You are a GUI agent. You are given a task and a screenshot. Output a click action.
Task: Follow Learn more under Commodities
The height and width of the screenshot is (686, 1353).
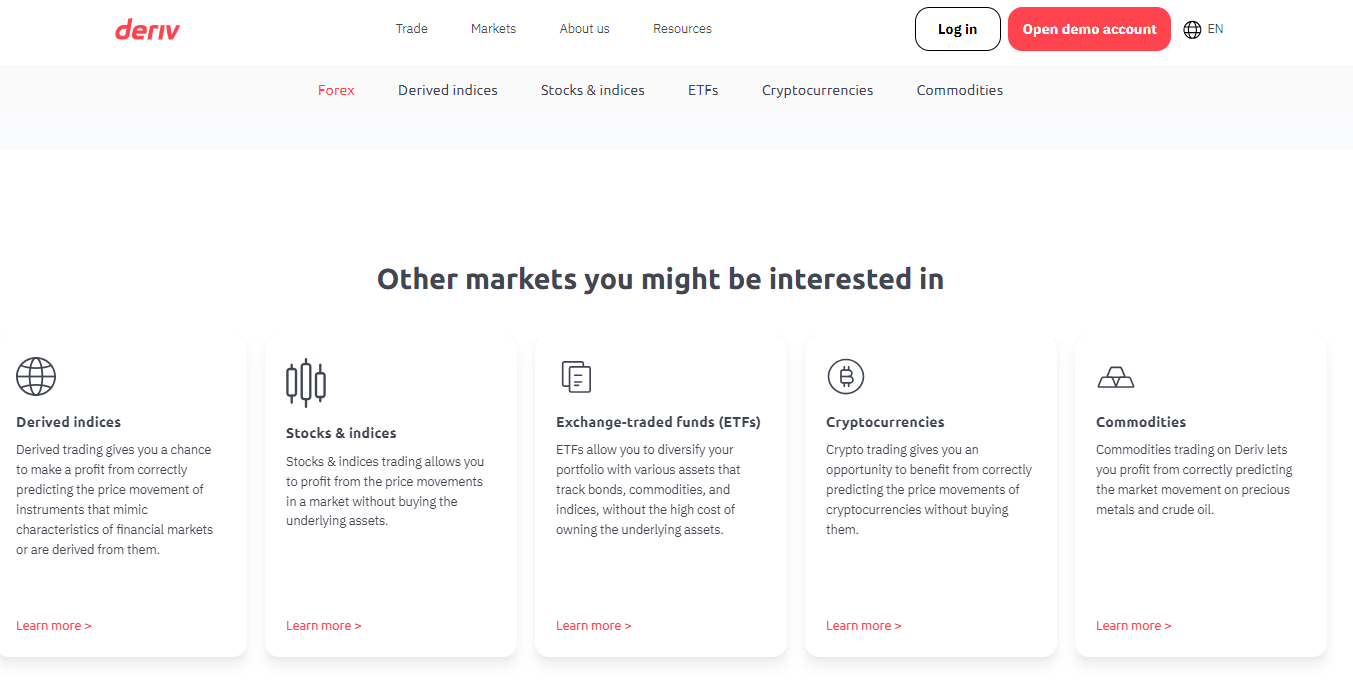(x=1133, y=626)
